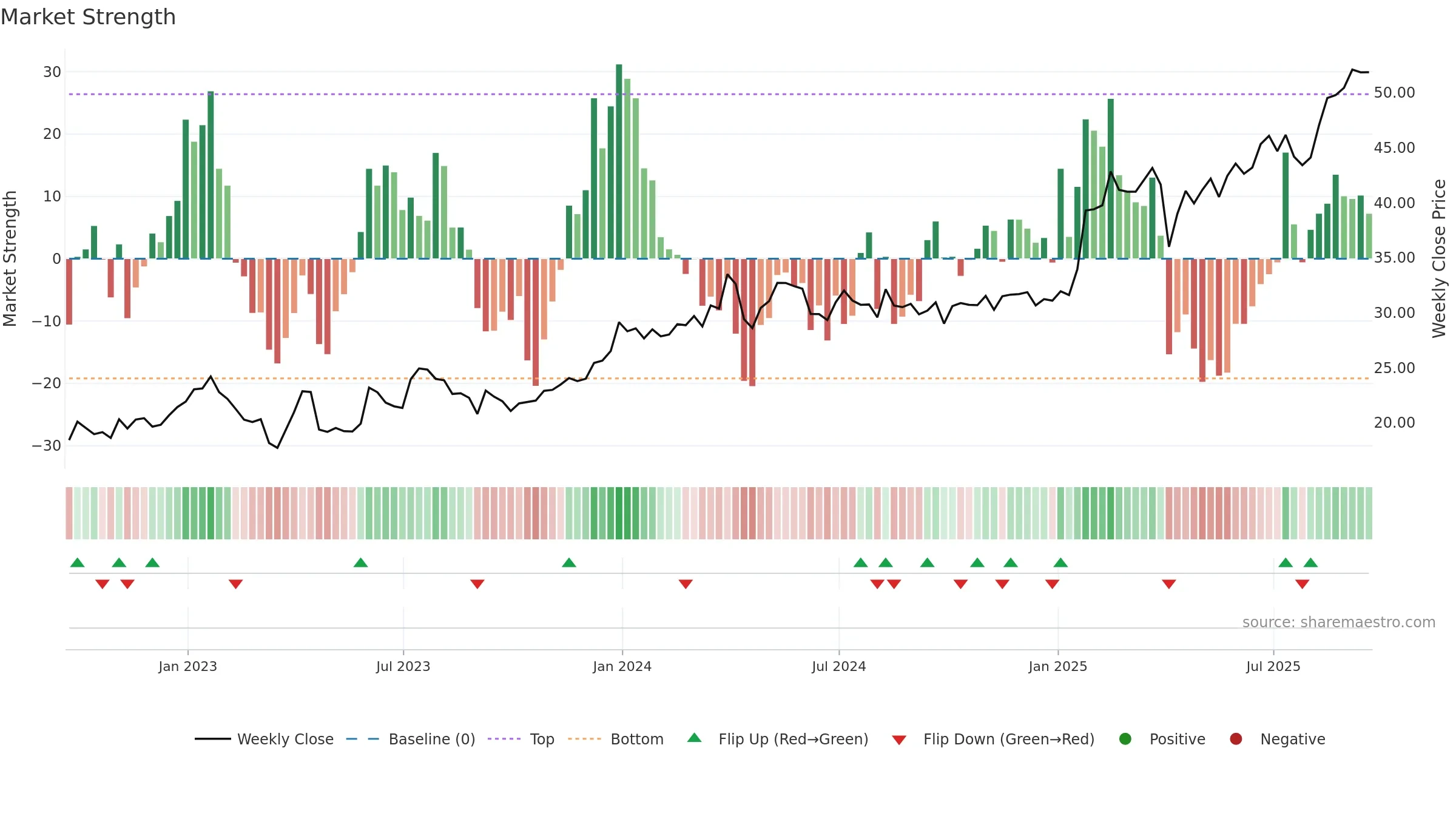The width and height of the screenshot is (1456, 819).
Task: Click the Jul 2024 axis label
Action: click(x=838, y=666)
